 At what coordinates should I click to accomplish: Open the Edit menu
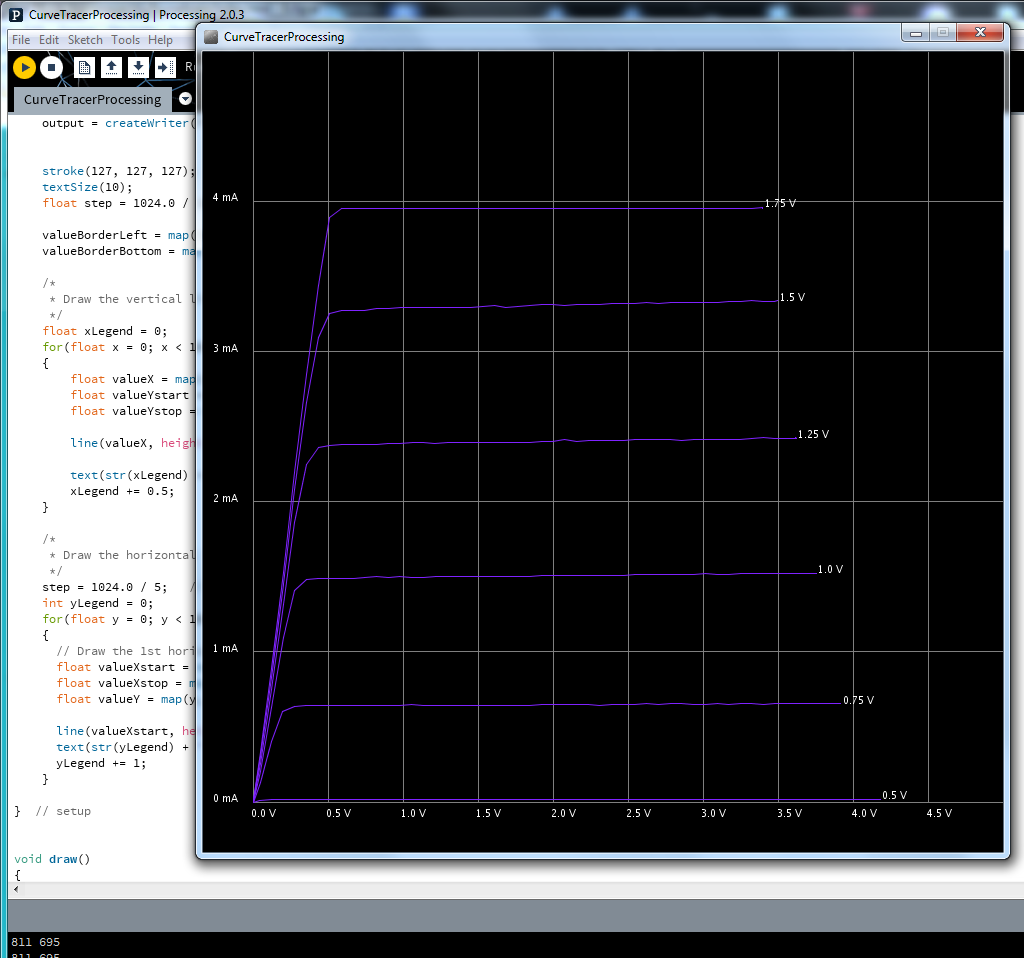click(49, 40)
